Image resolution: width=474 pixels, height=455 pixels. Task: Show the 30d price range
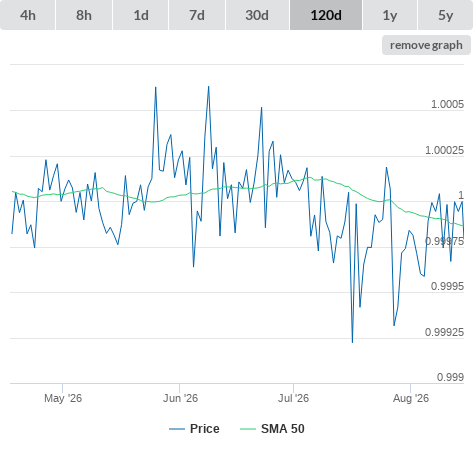[257, 15]
